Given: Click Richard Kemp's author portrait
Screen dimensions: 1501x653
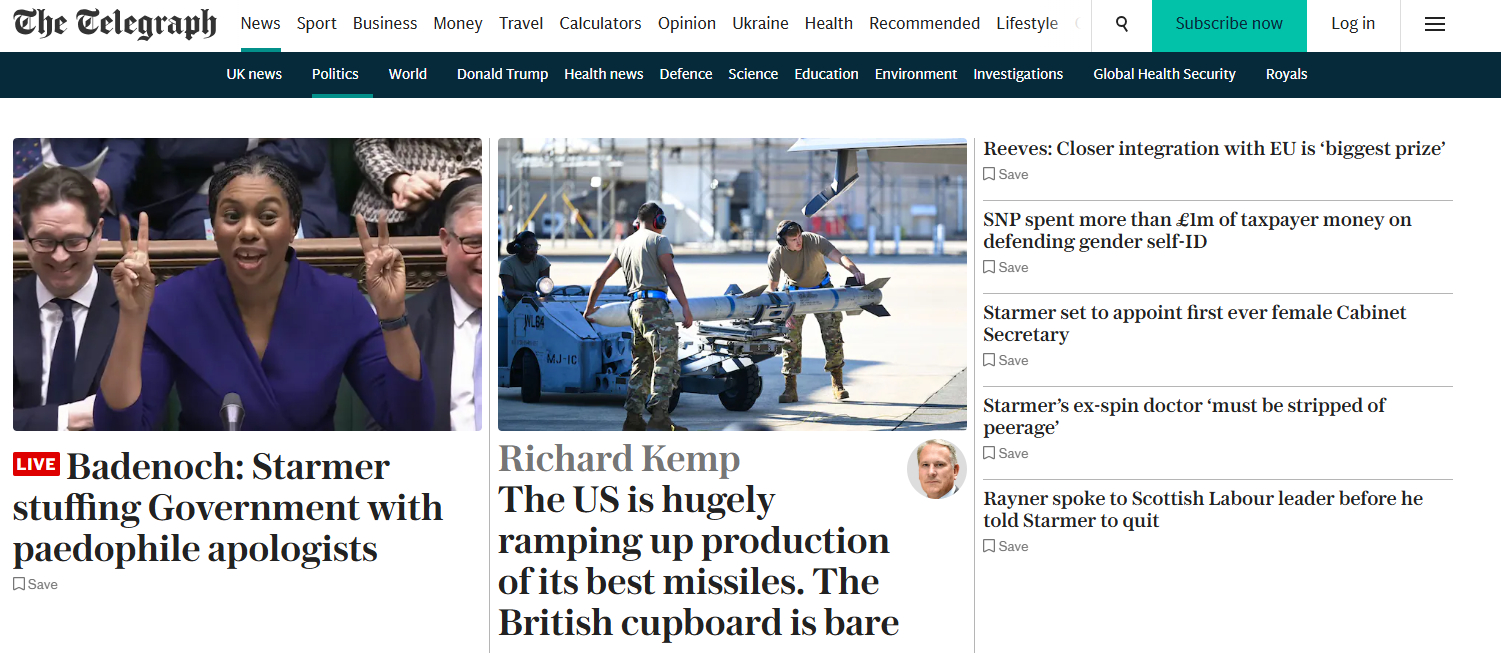Looking at the screenshot, I should tap(937, 469).
